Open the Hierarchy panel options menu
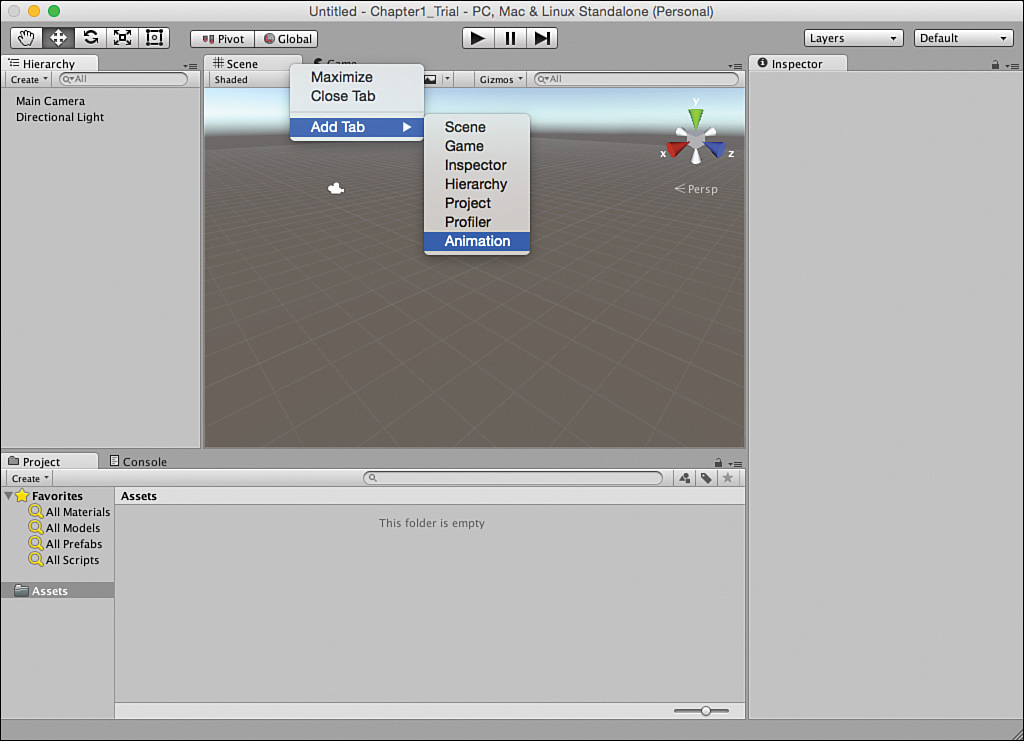1024x741 pixels. click(x=190, y=66)
